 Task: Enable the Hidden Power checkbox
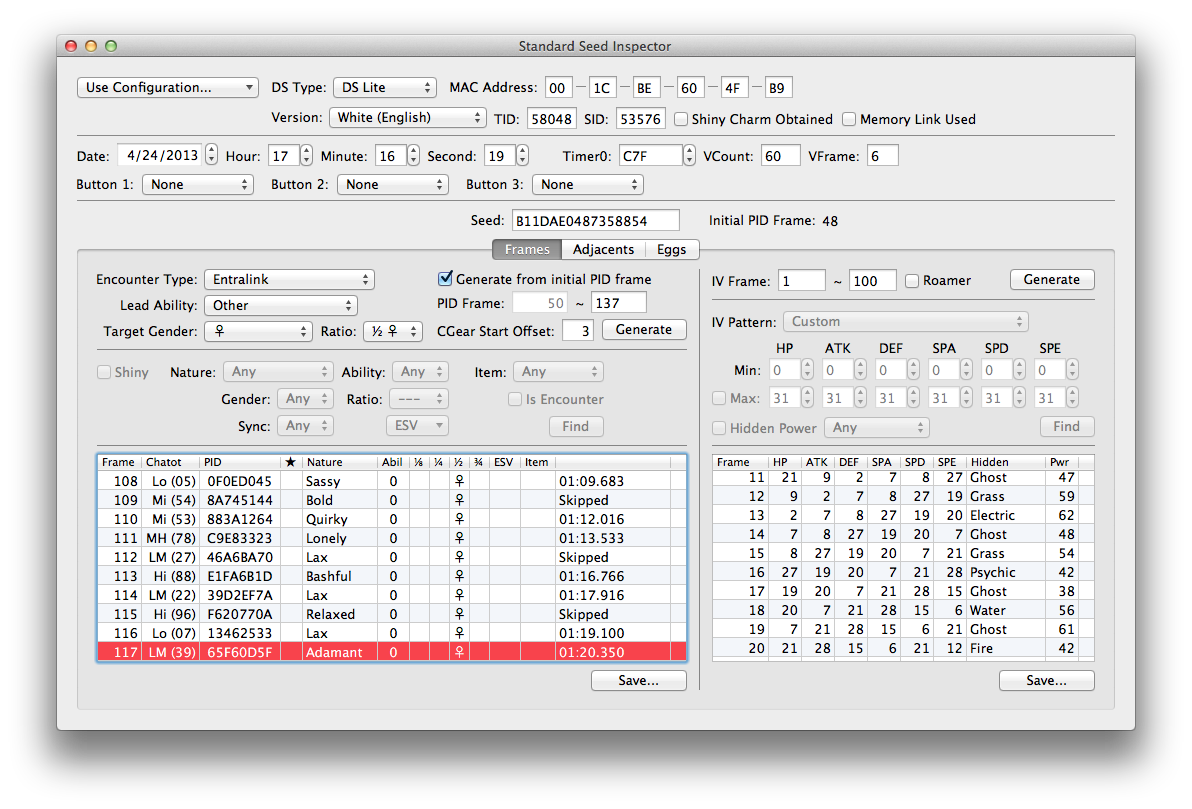click(x=718, y=428)
